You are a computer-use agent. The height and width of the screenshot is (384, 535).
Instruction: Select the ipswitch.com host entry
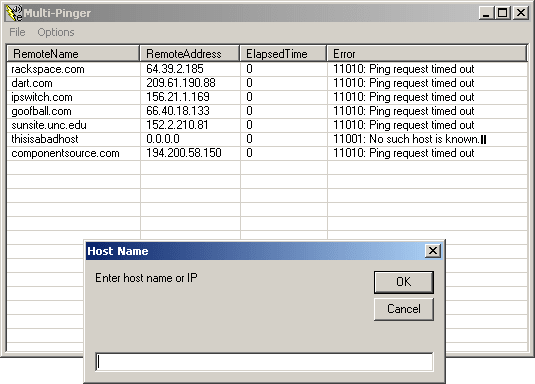[42, 97]
